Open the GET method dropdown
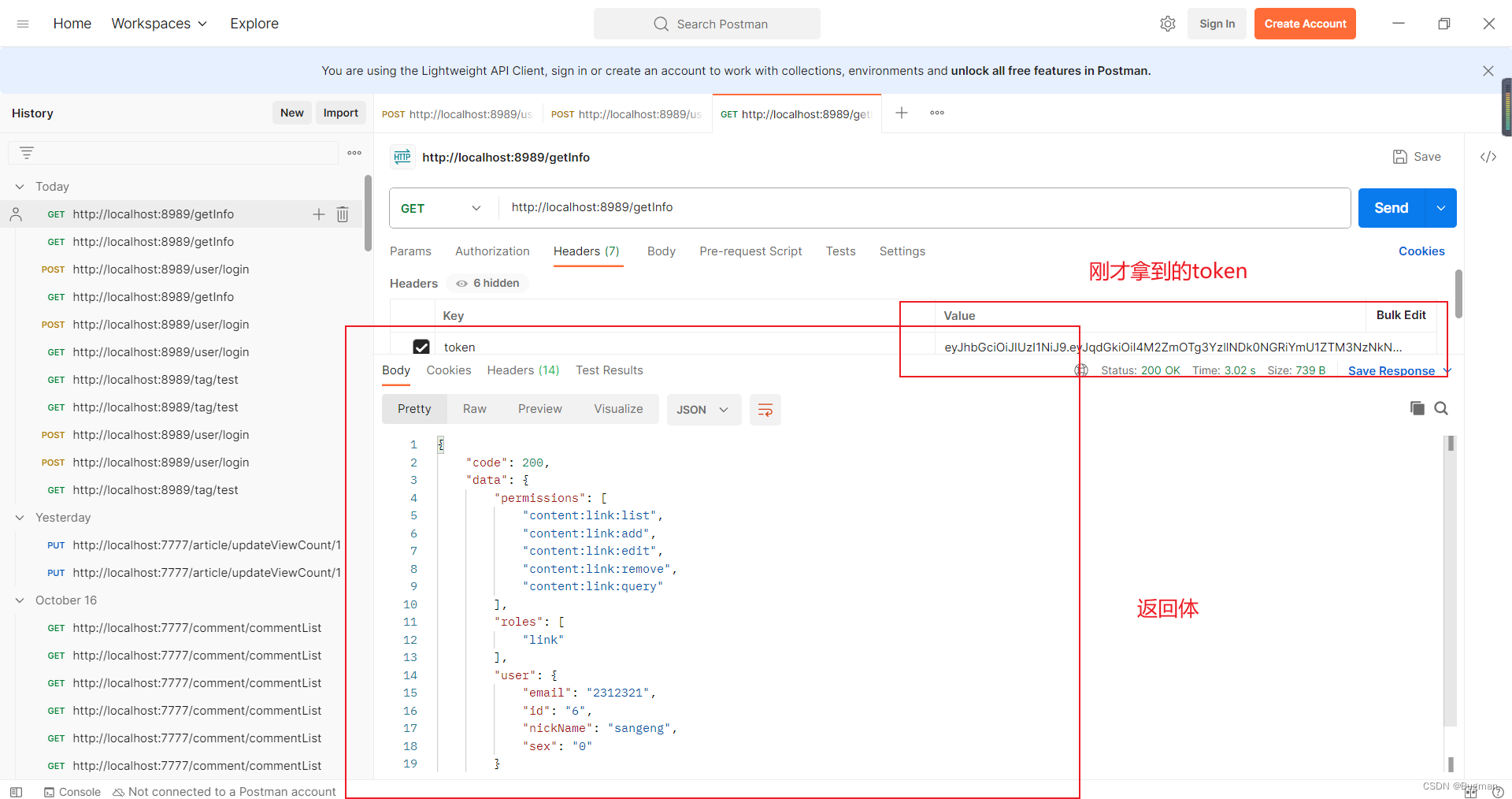The image size is (1512, 799). pyautogui.click(x=443, y=208)
